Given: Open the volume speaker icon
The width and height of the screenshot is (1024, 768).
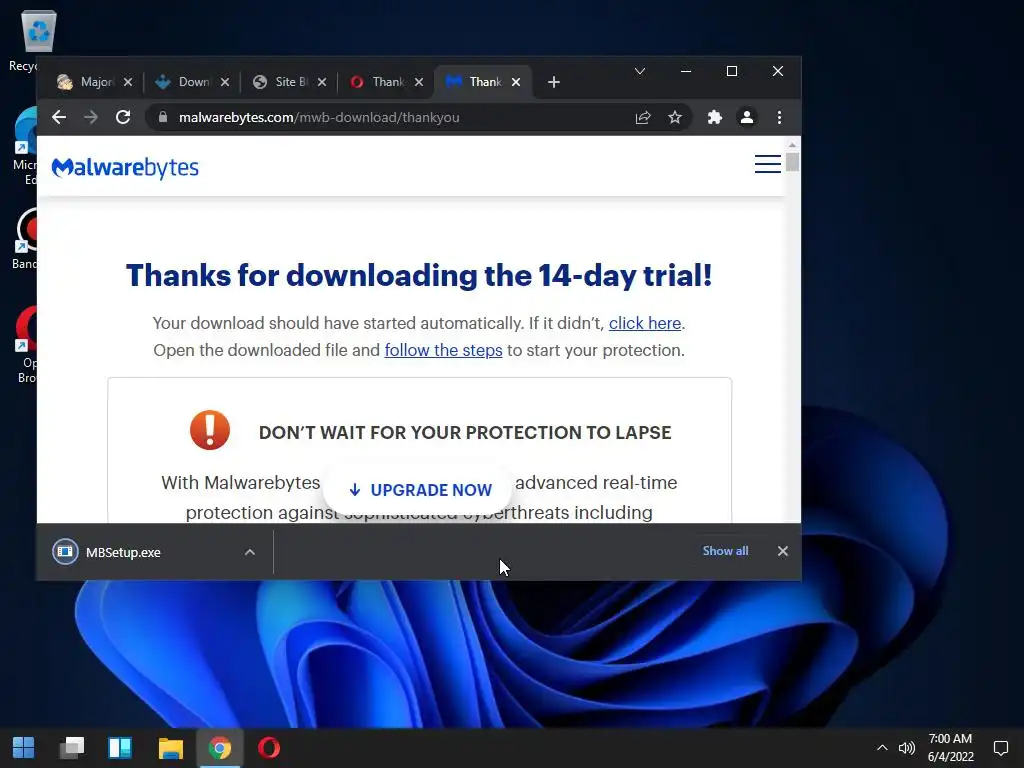Looking at the screenshot, I should [906, 748].
